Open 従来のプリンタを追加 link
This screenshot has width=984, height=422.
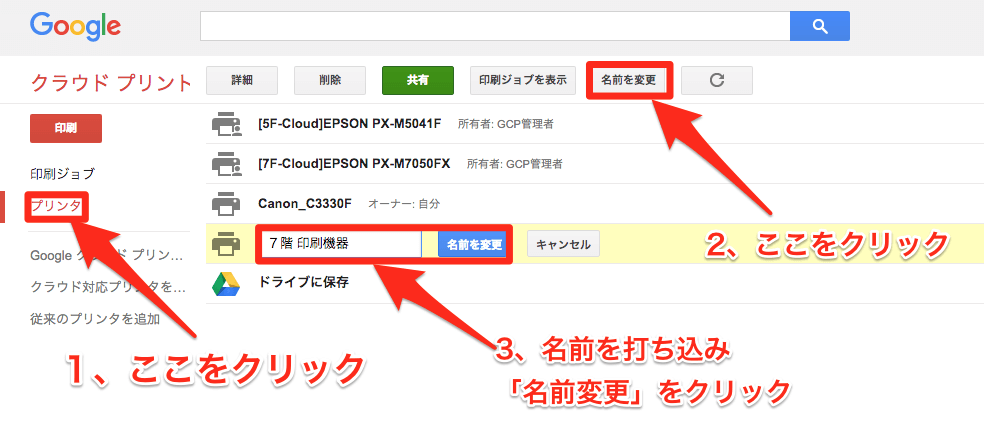(95, 319)
